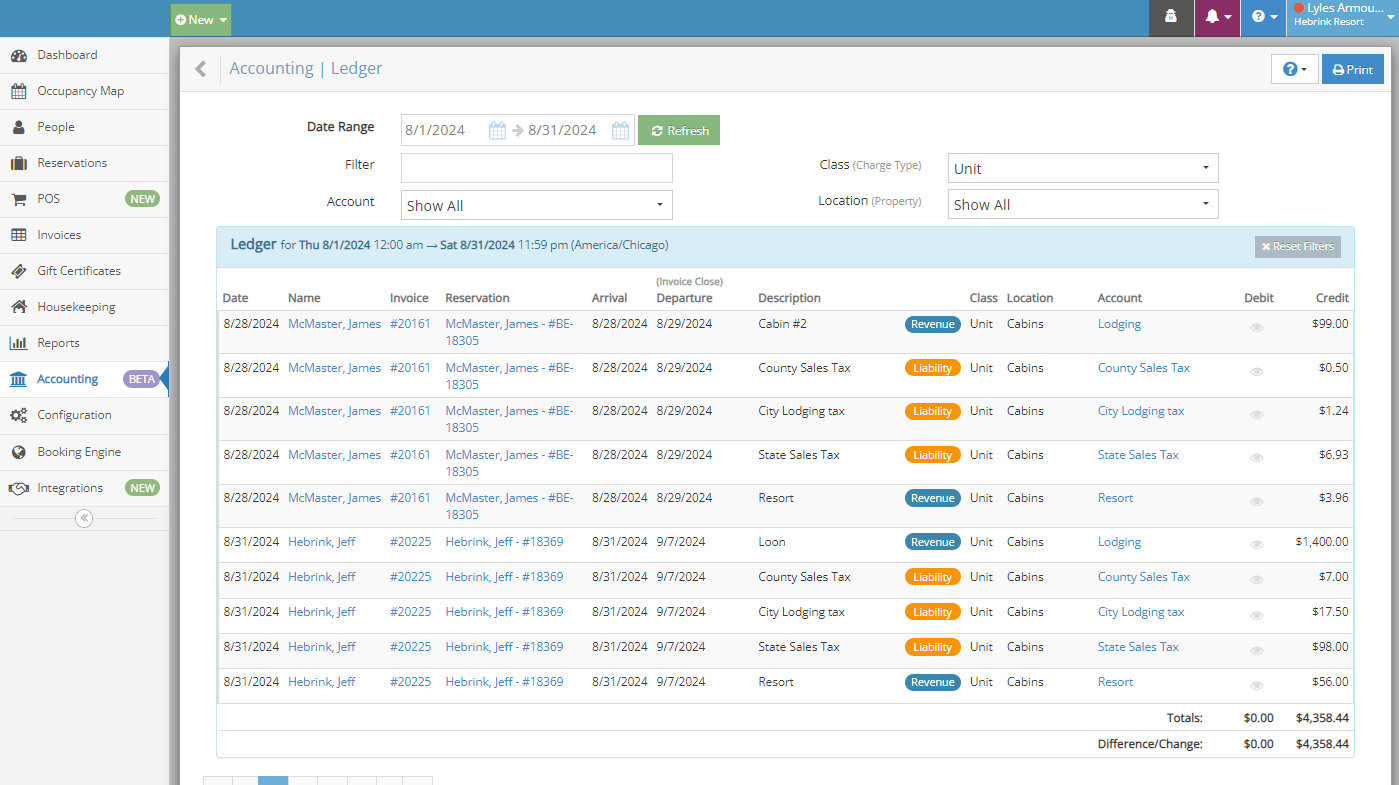Click the Print button
Viewport: 1399px width, 785px height.
coord(1352,69)
